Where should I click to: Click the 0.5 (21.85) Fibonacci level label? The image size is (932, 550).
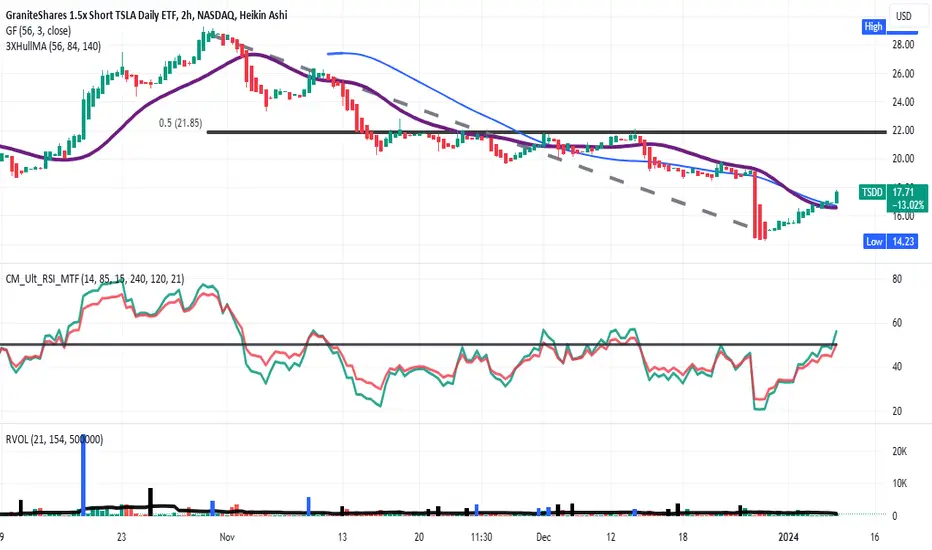180,123
